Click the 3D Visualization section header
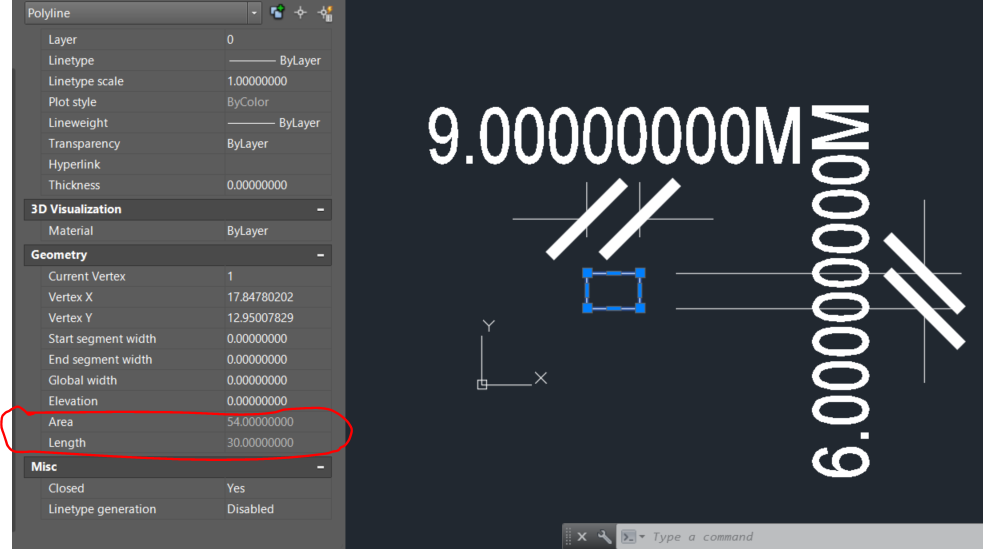This screenshot has width=983, height=549. point(177,209)
